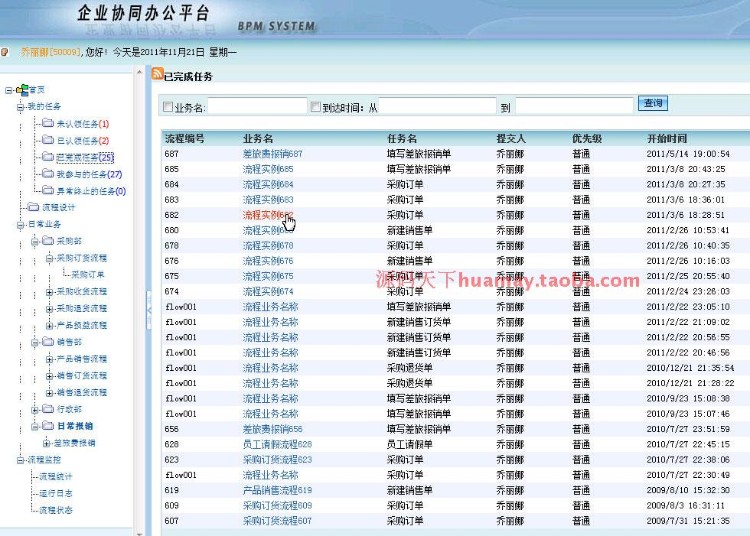
Task: Click the folder icon of 流程设计
Action: [x=33, y=207]
